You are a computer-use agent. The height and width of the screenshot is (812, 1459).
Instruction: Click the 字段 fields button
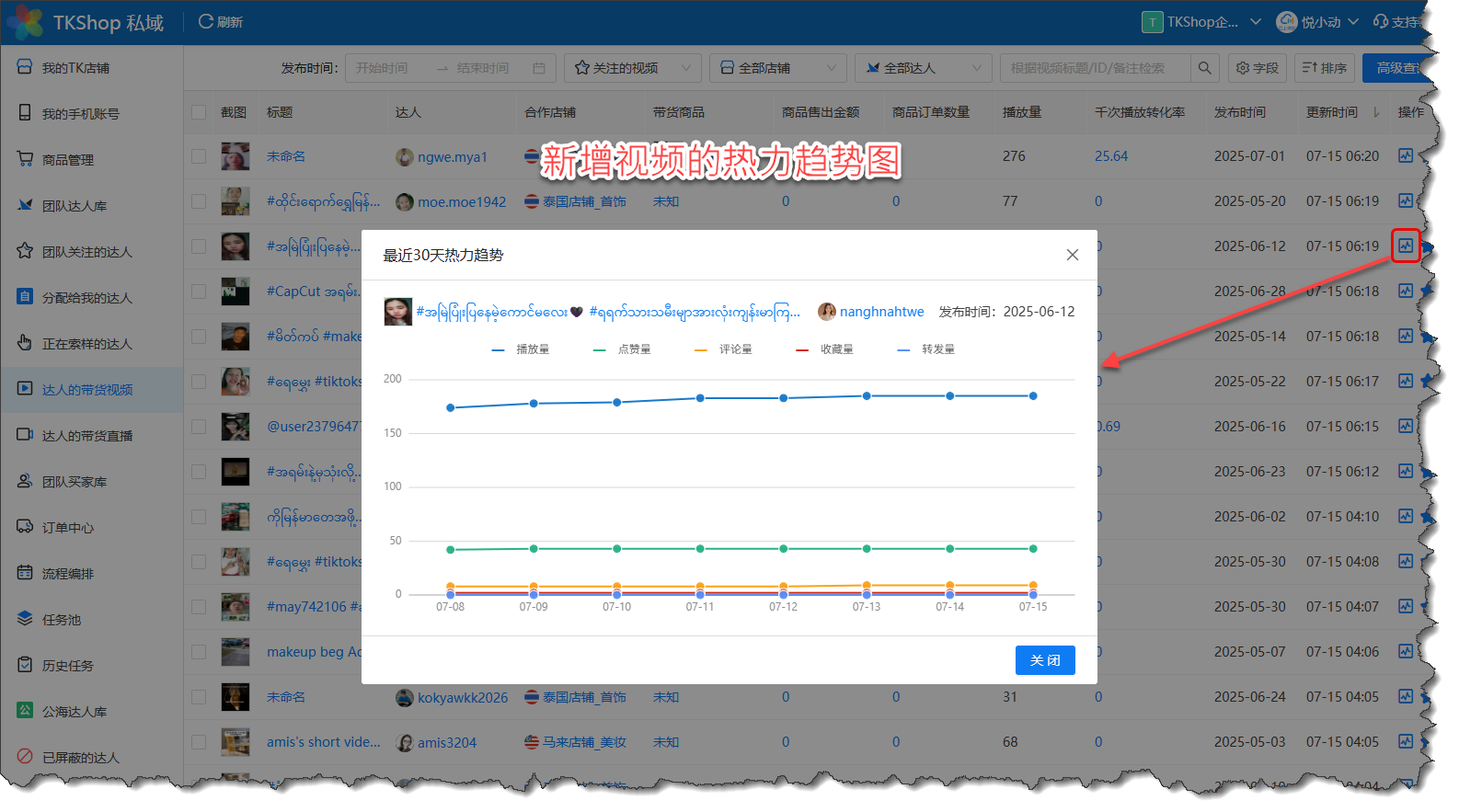(1258, 68)
